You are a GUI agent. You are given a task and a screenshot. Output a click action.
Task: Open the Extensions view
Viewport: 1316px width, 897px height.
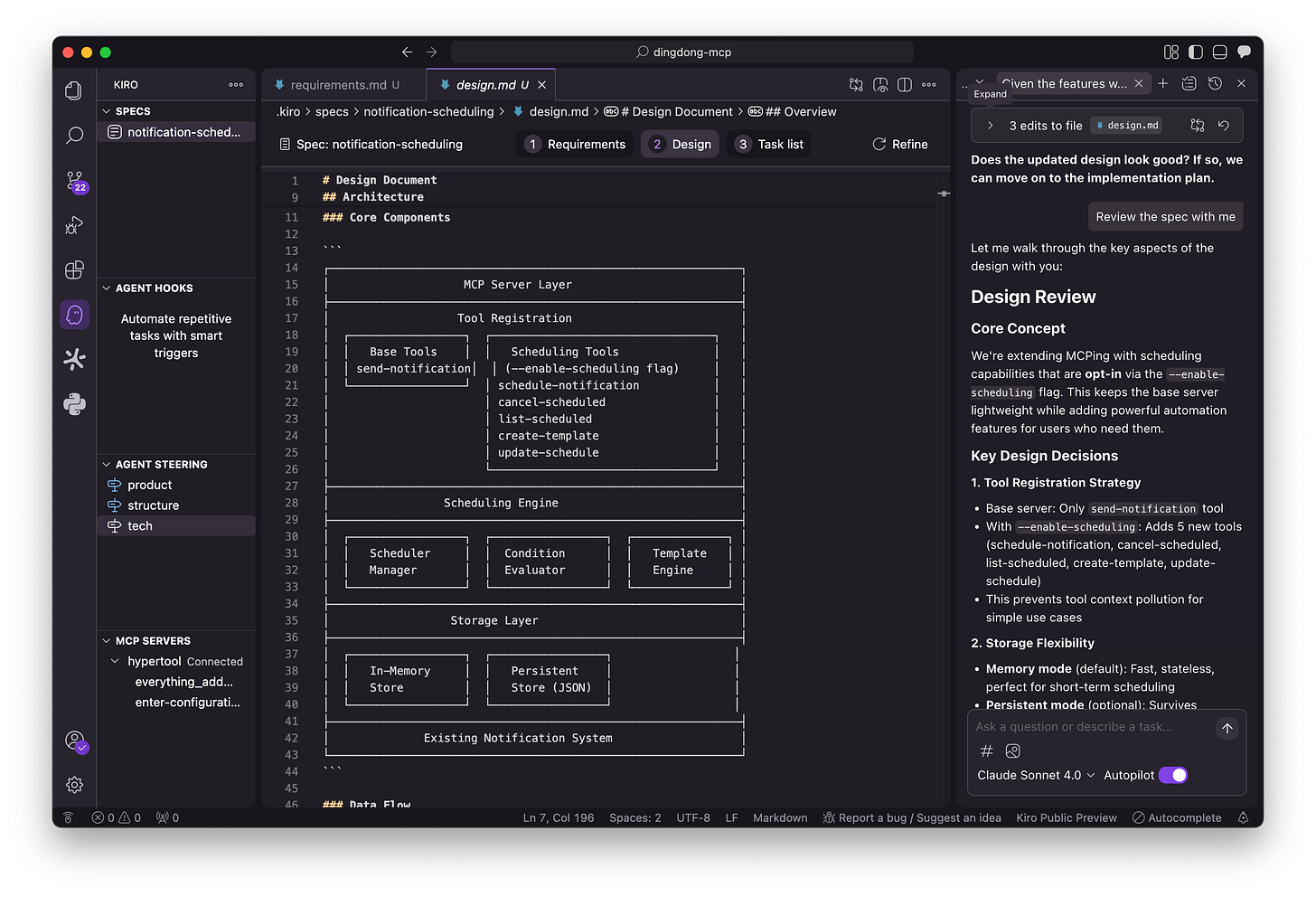click(x=74, y=269)
